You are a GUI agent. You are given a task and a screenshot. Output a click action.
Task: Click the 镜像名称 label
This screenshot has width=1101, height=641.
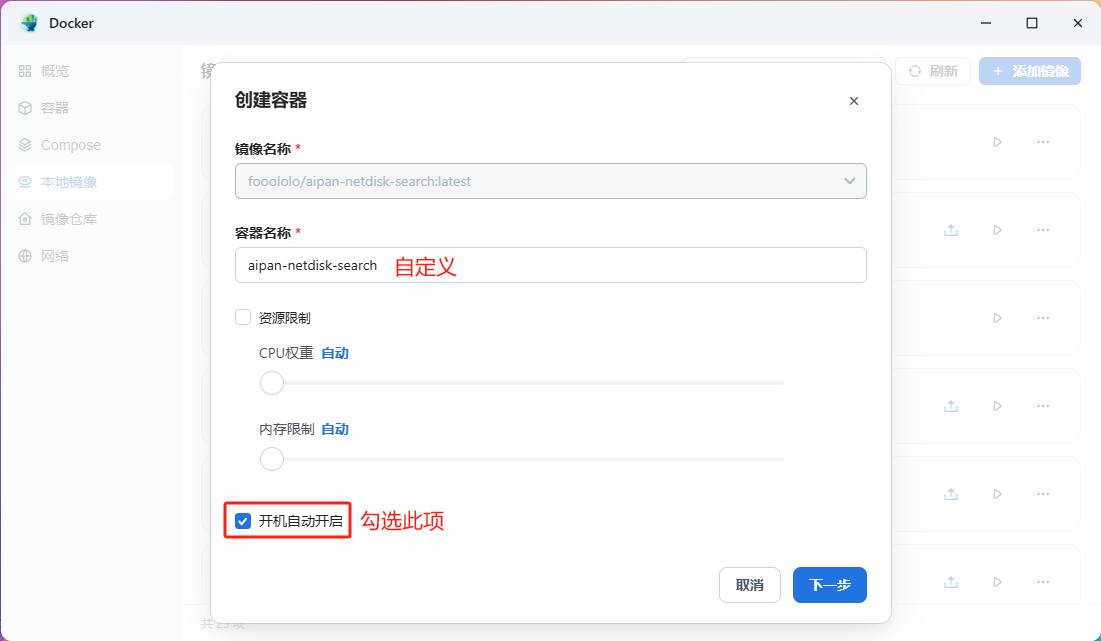(263, 149)
